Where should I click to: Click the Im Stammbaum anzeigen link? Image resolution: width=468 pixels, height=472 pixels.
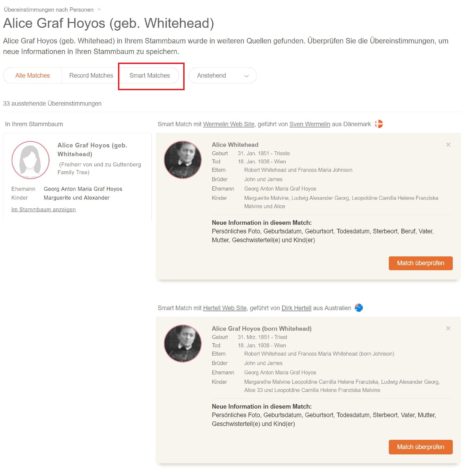(x=44, y=210)
